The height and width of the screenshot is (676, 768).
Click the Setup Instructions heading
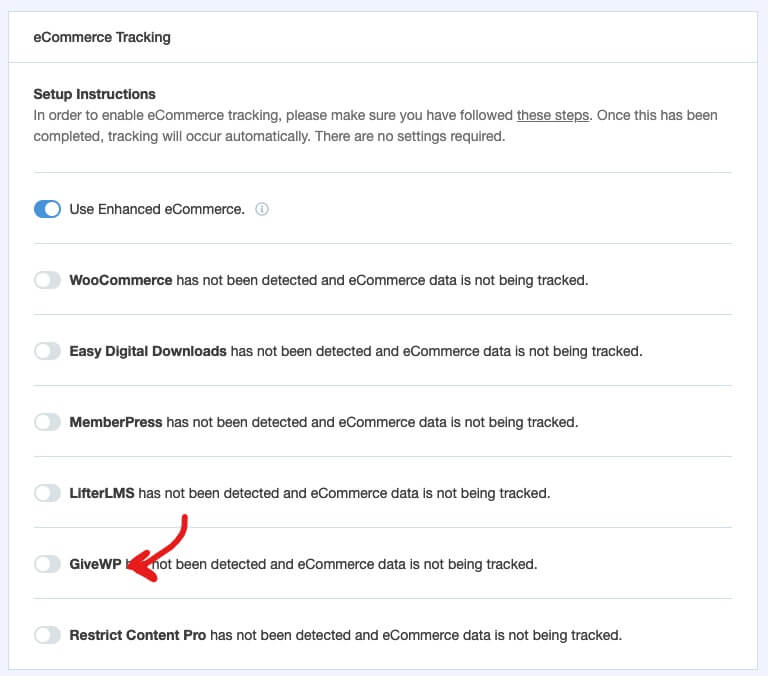95,94
